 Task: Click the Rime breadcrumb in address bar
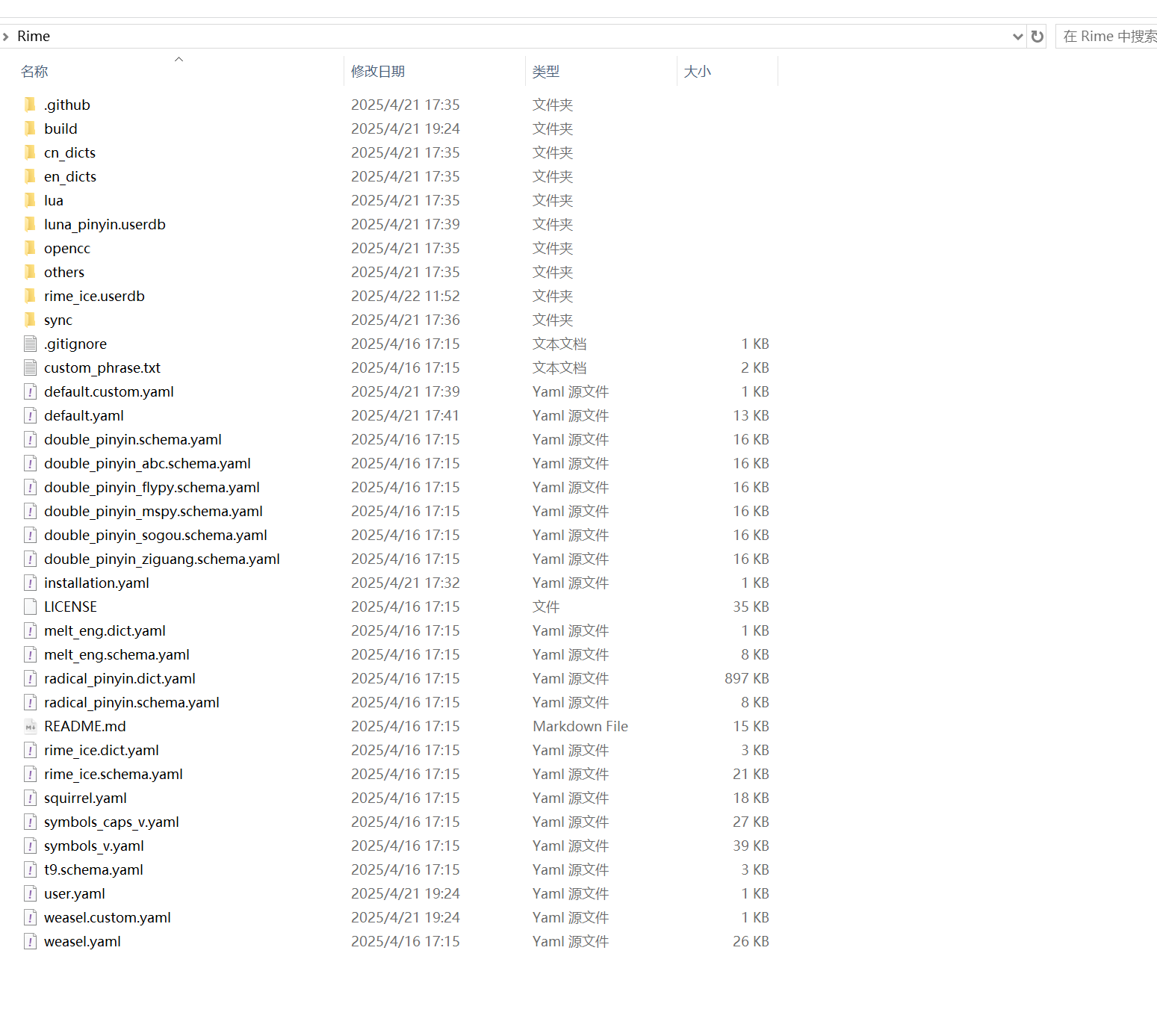34,36
